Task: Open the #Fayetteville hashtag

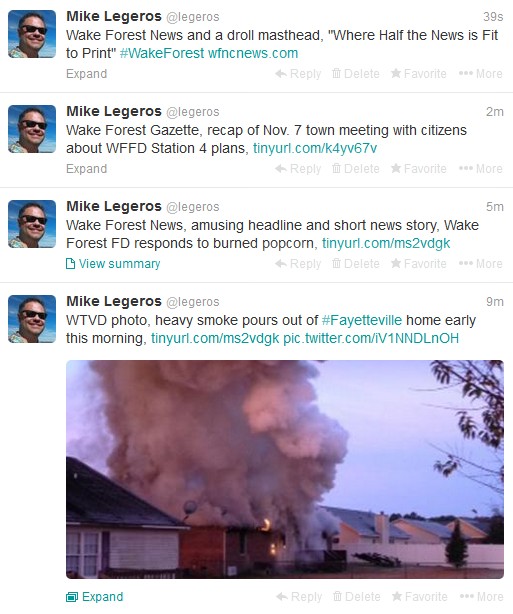Action: point(362,320)
